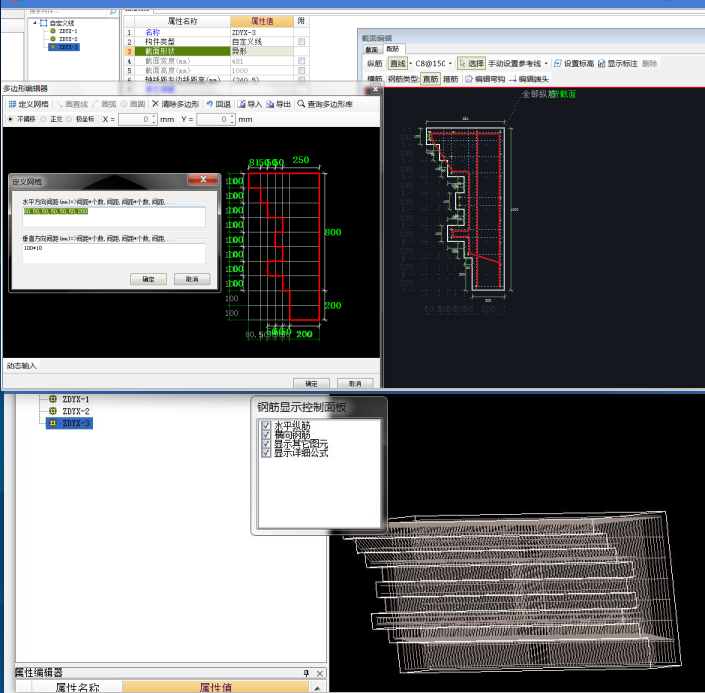Screen dimensions: 705x693
Task: Click ZDYX-1 gear icon in lower tree
Action: tap(53, 399)
